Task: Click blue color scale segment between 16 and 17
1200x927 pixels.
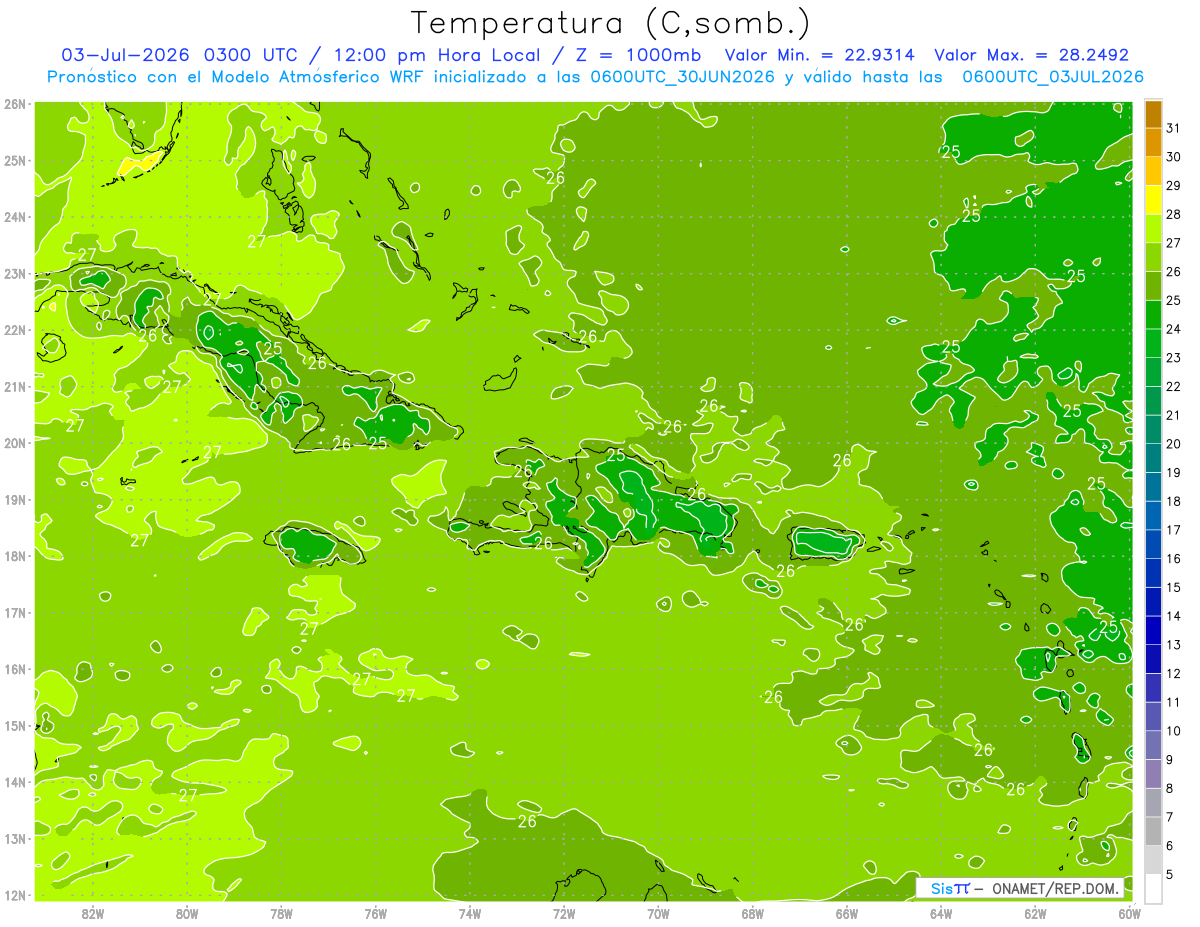Action: (1153, 544)
